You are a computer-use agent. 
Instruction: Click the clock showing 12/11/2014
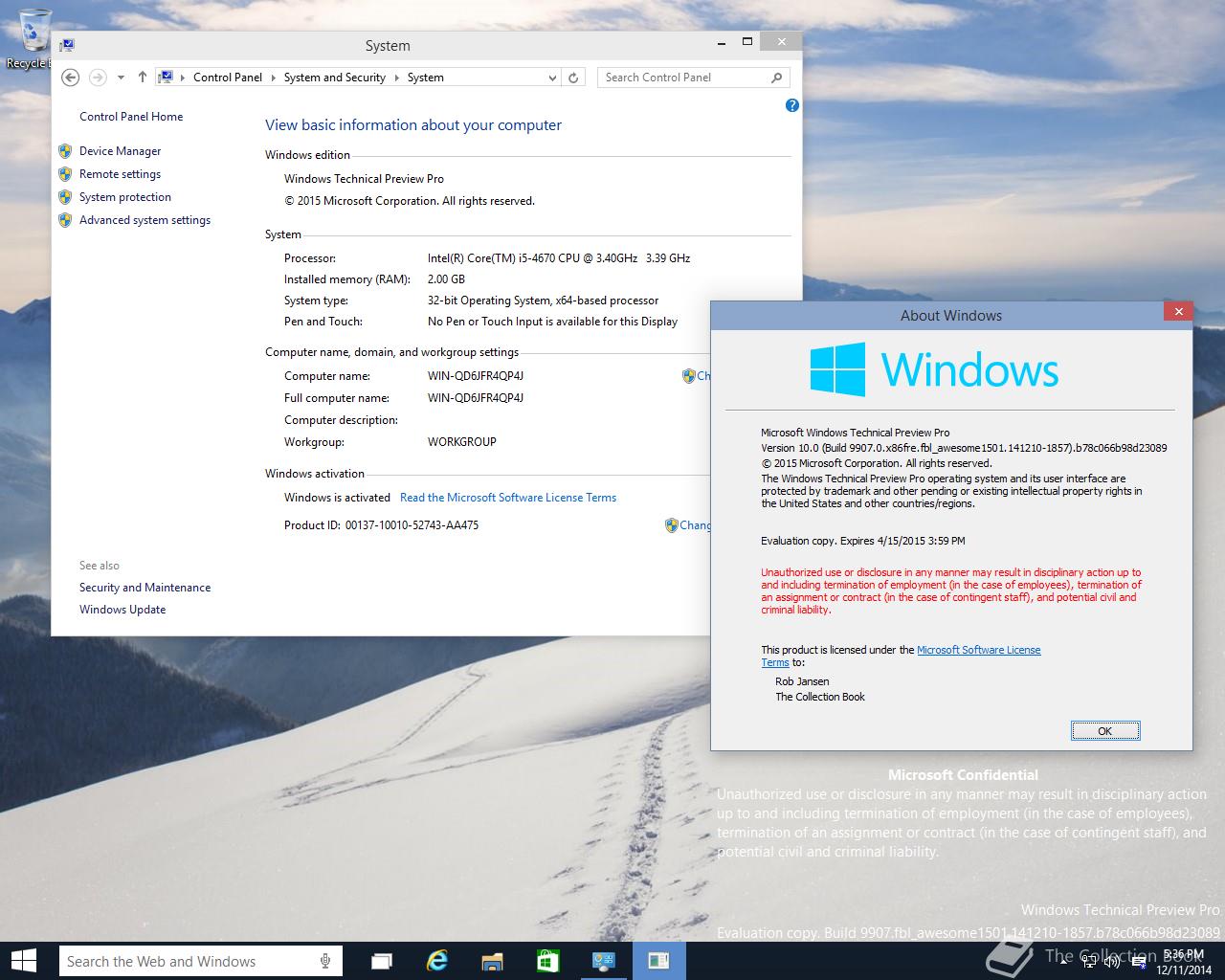(1186, 962)
